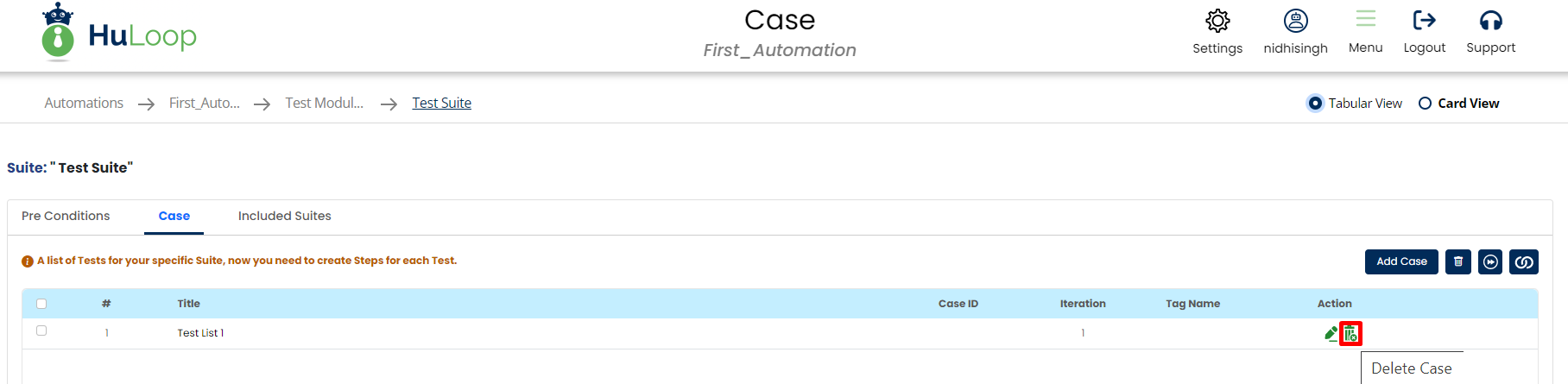Check the checkbox for Test List 1
The width and height of the screenshot is (1568, 384).
pos(41,330)
